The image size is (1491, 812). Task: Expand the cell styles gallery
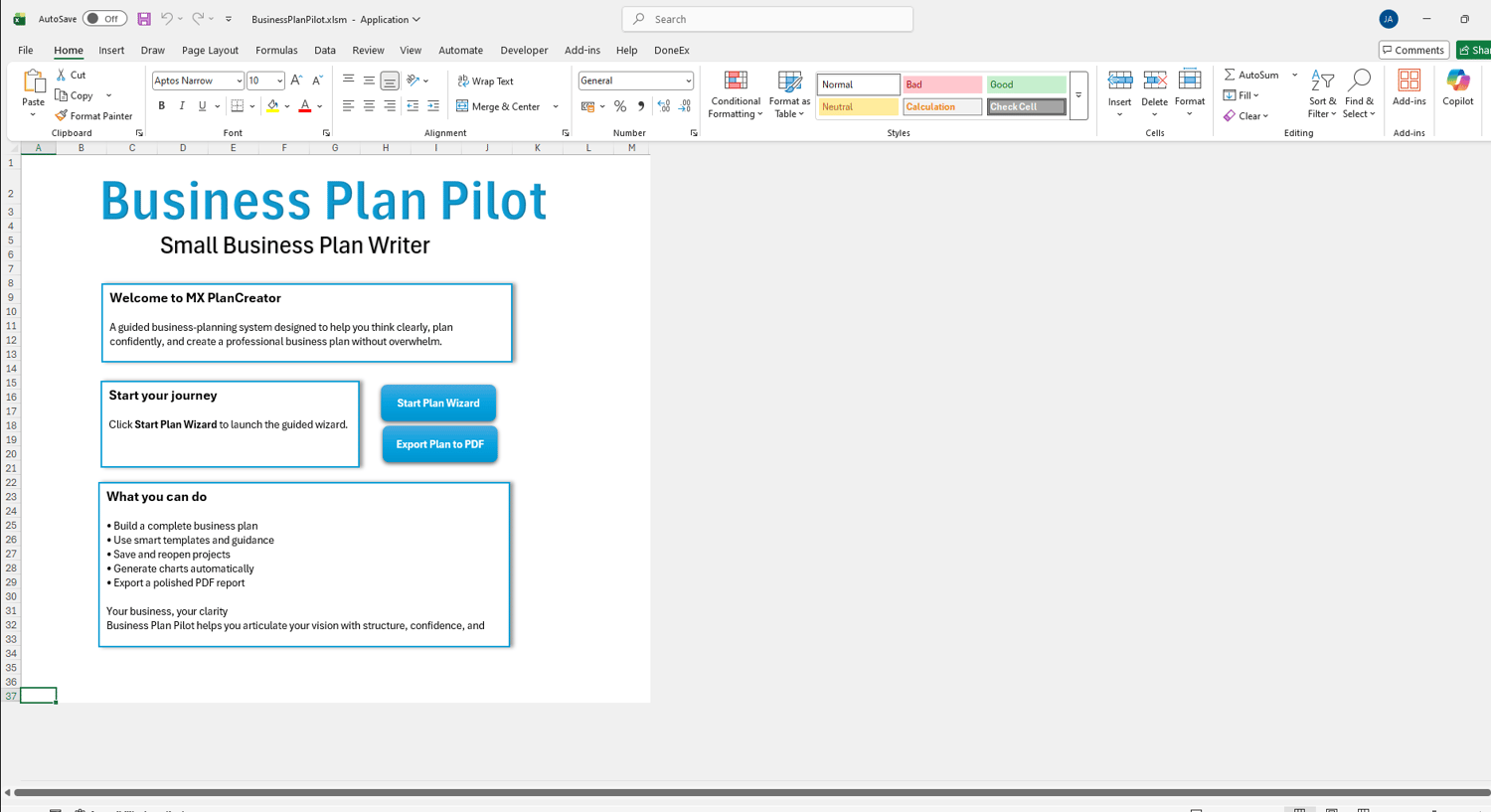click(x=1078, y=95)
